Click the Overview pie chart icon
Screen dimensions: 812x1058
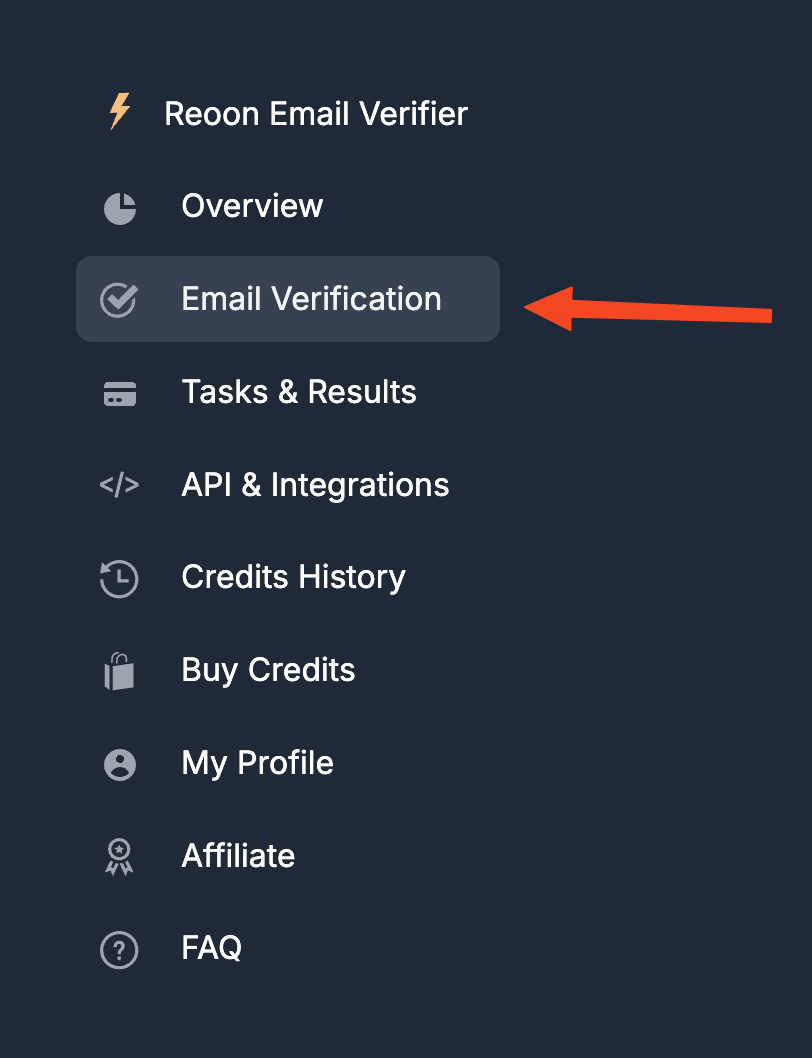(119, 208)
